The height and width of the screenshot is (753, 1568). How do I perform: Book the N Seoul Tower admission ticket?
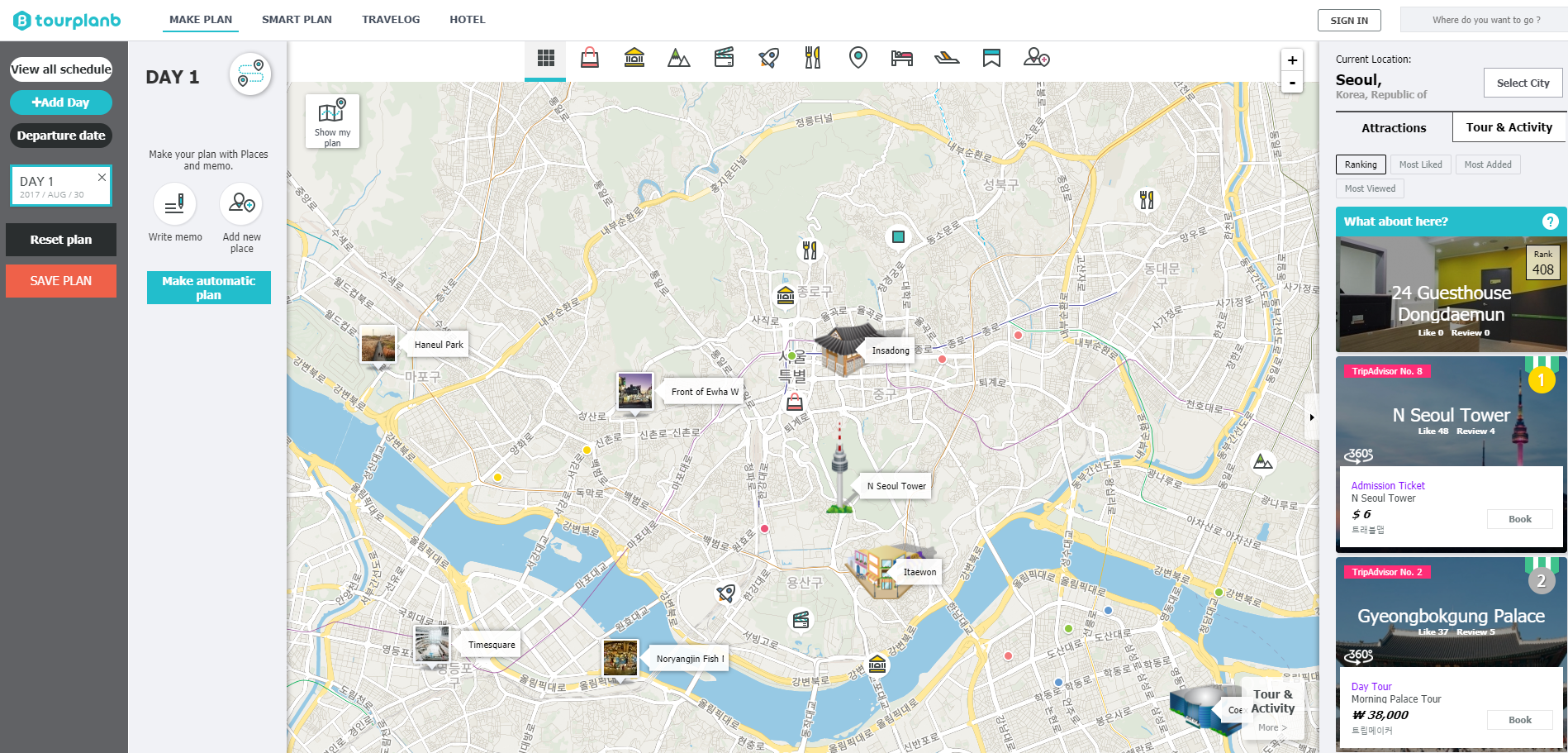[1519, 518]
